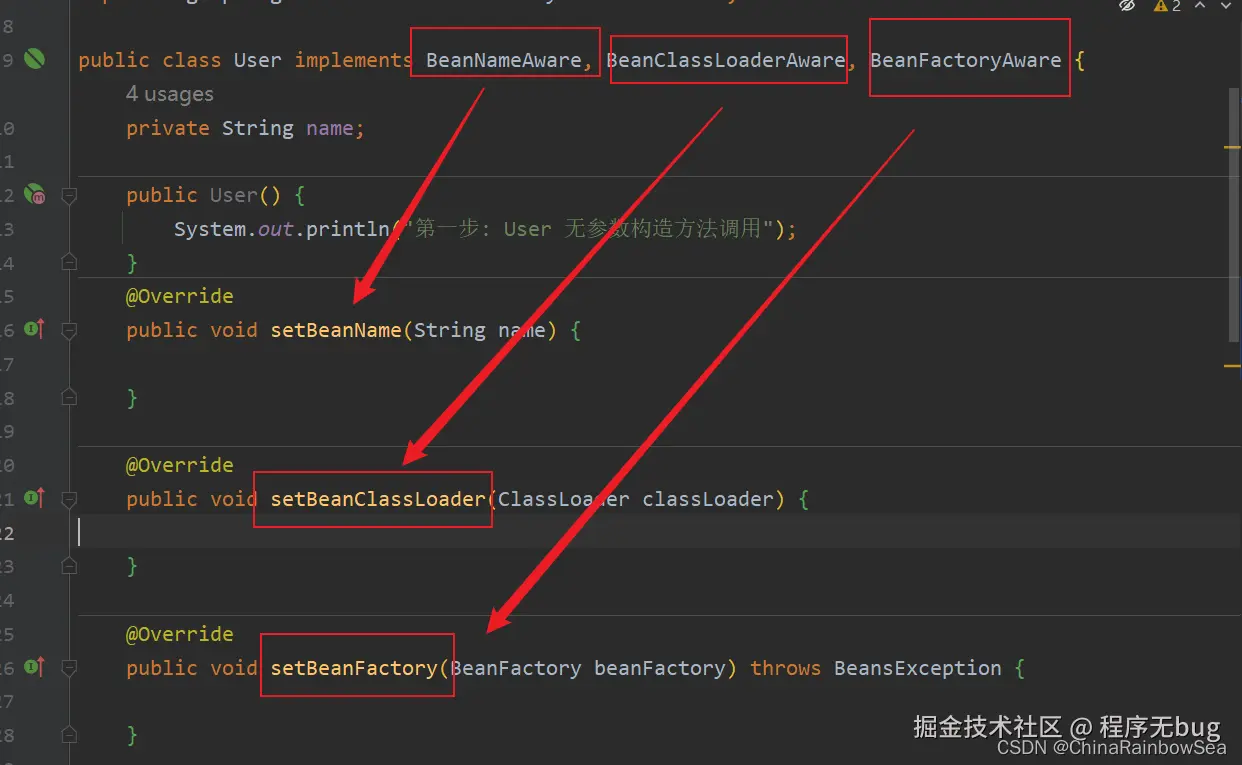1242x765 pixels.
Task: Click fold end marker below println line
Action: pyautogui.click(x=69, y=262)
